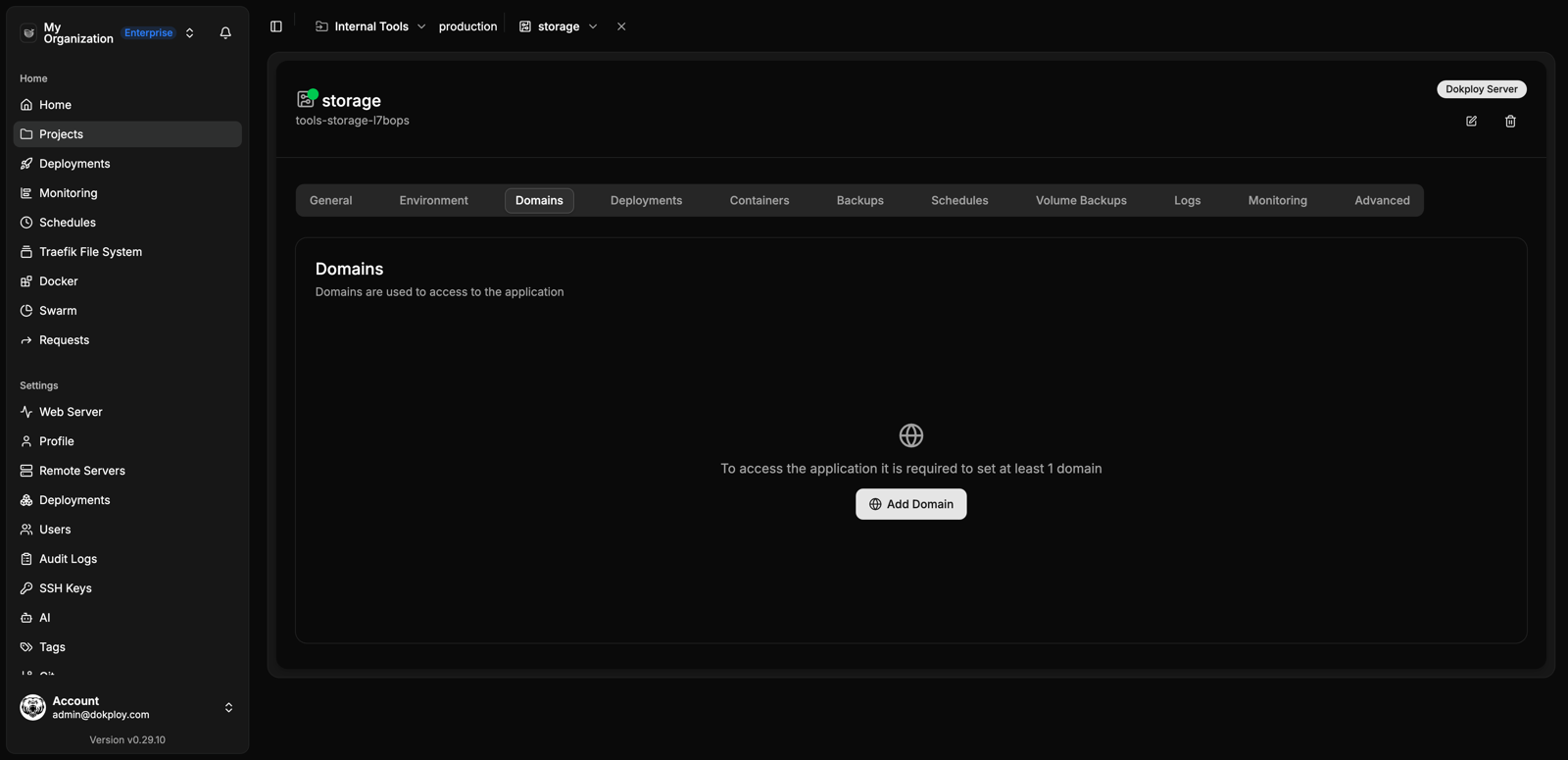The width and height of the screenshot is (1568, 760).
Task: Open Swarm in the sidebar
Action: pyautogui.click(x=127, y=311)
